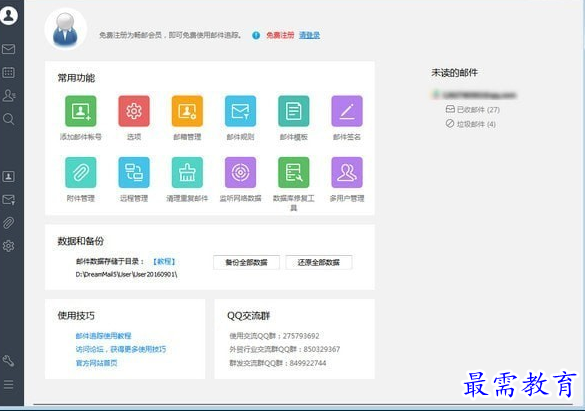Open 多用户管理 purple users icon
Image resolution: width=585 pixels, height=416 pixels.
(x=347, y=172)
